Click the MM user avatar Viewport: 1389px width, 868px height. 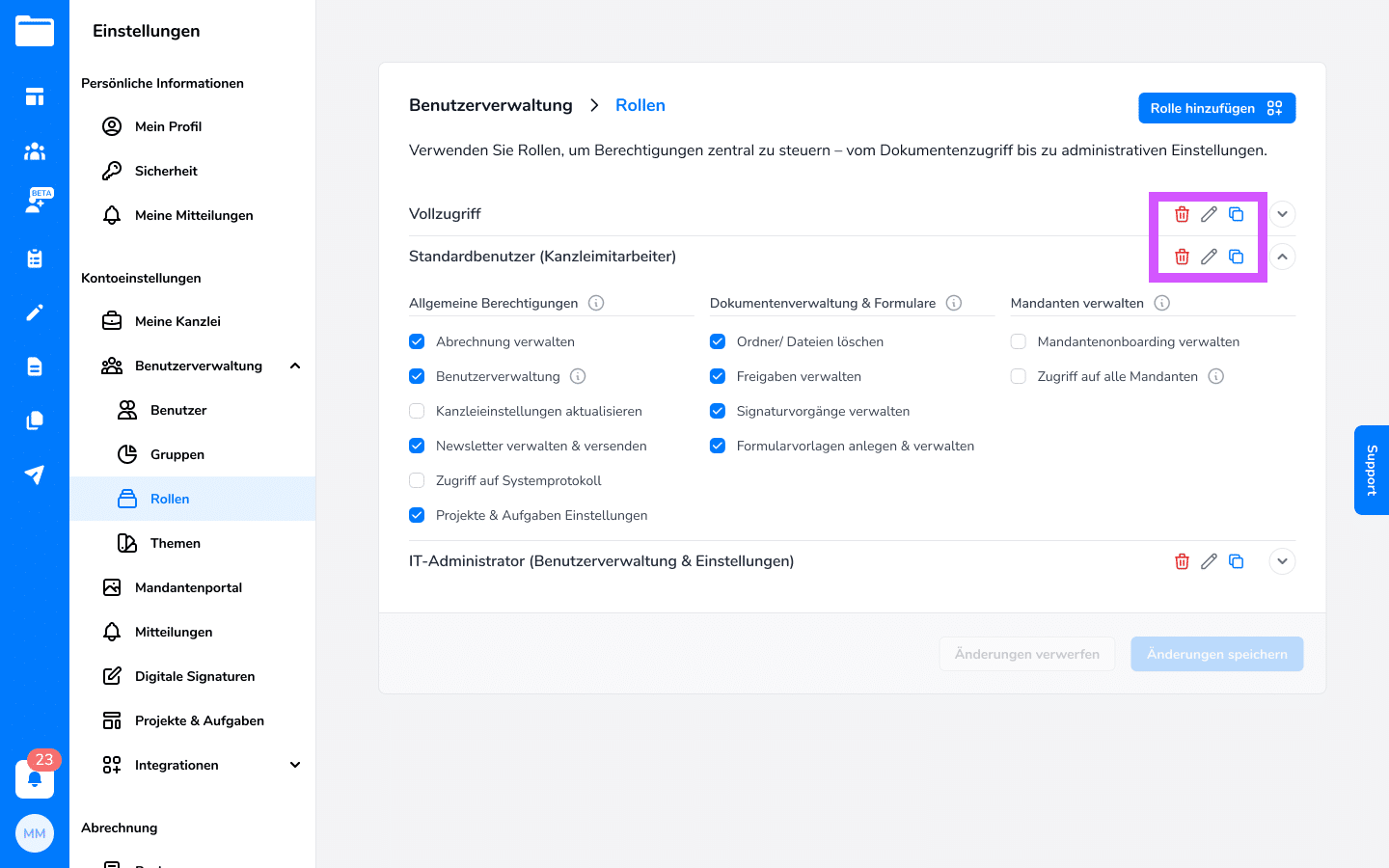pyautogui.click(x=35, y=833)
